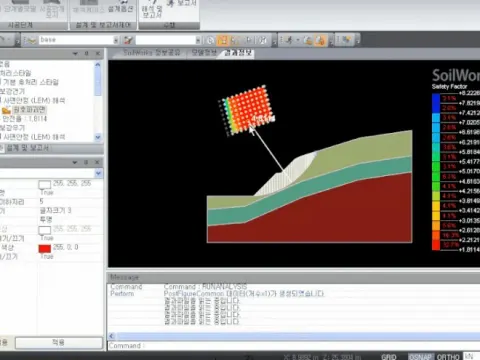Viewport: 480px width, 360px height.
Task: Open the empty combo box after the edit icon
Action: tap(168, 40)
